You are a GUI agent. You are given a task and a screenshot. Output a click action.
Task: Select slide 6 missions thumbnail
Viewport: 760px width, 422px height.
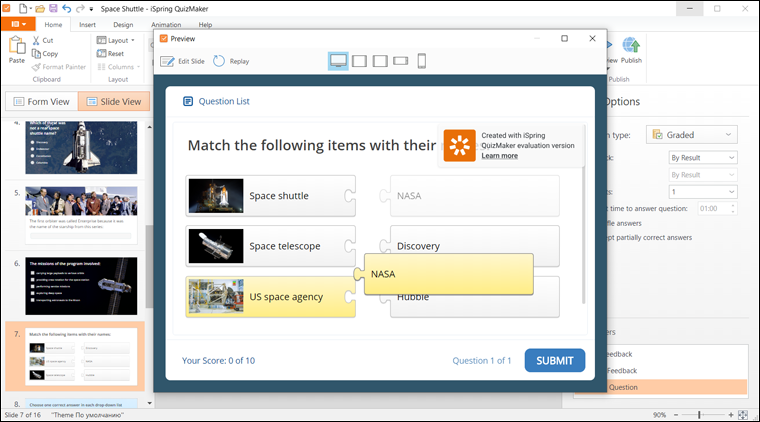pos(81,286)
